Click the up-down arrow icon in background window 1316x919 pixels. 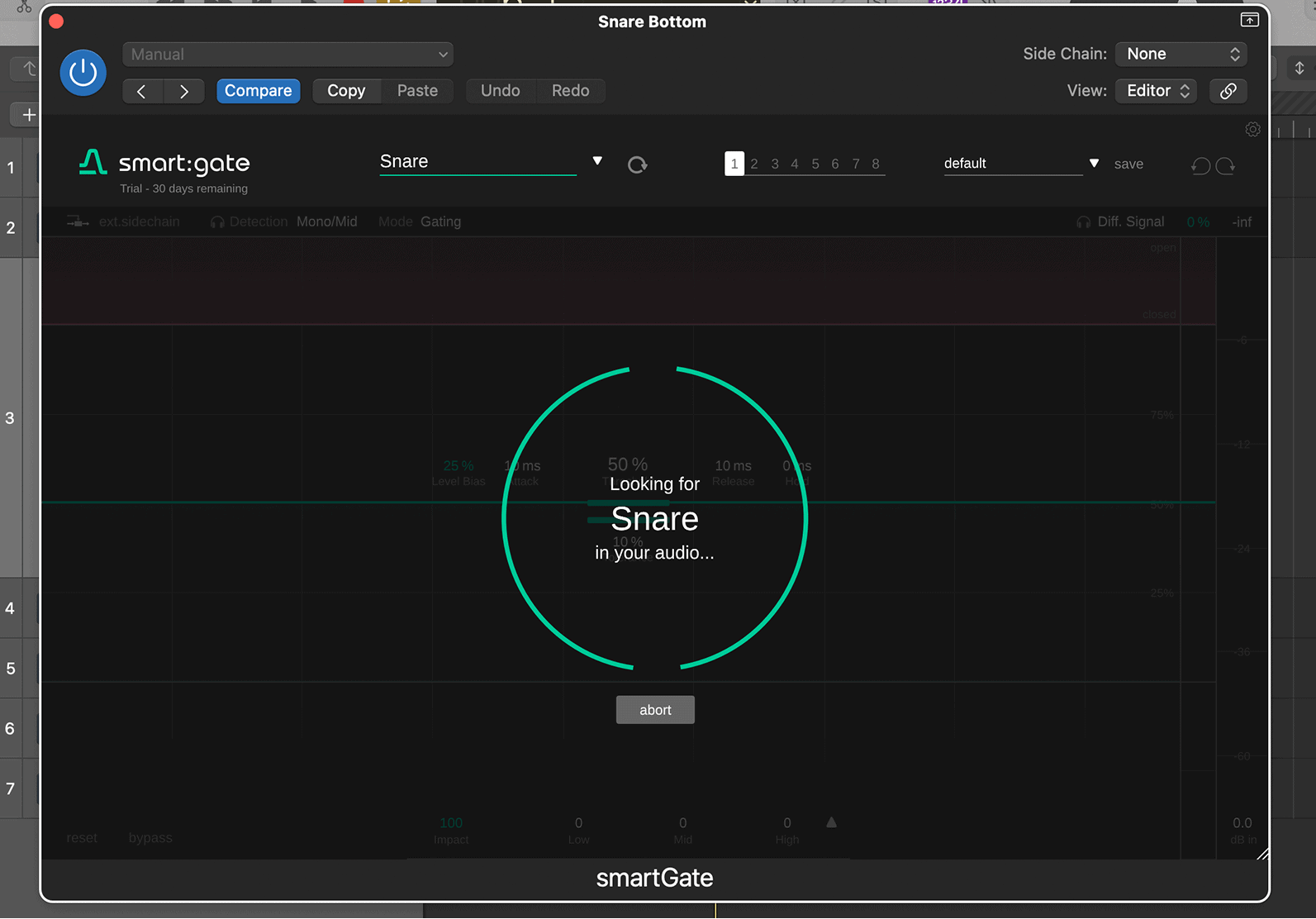click(1299, 69)
